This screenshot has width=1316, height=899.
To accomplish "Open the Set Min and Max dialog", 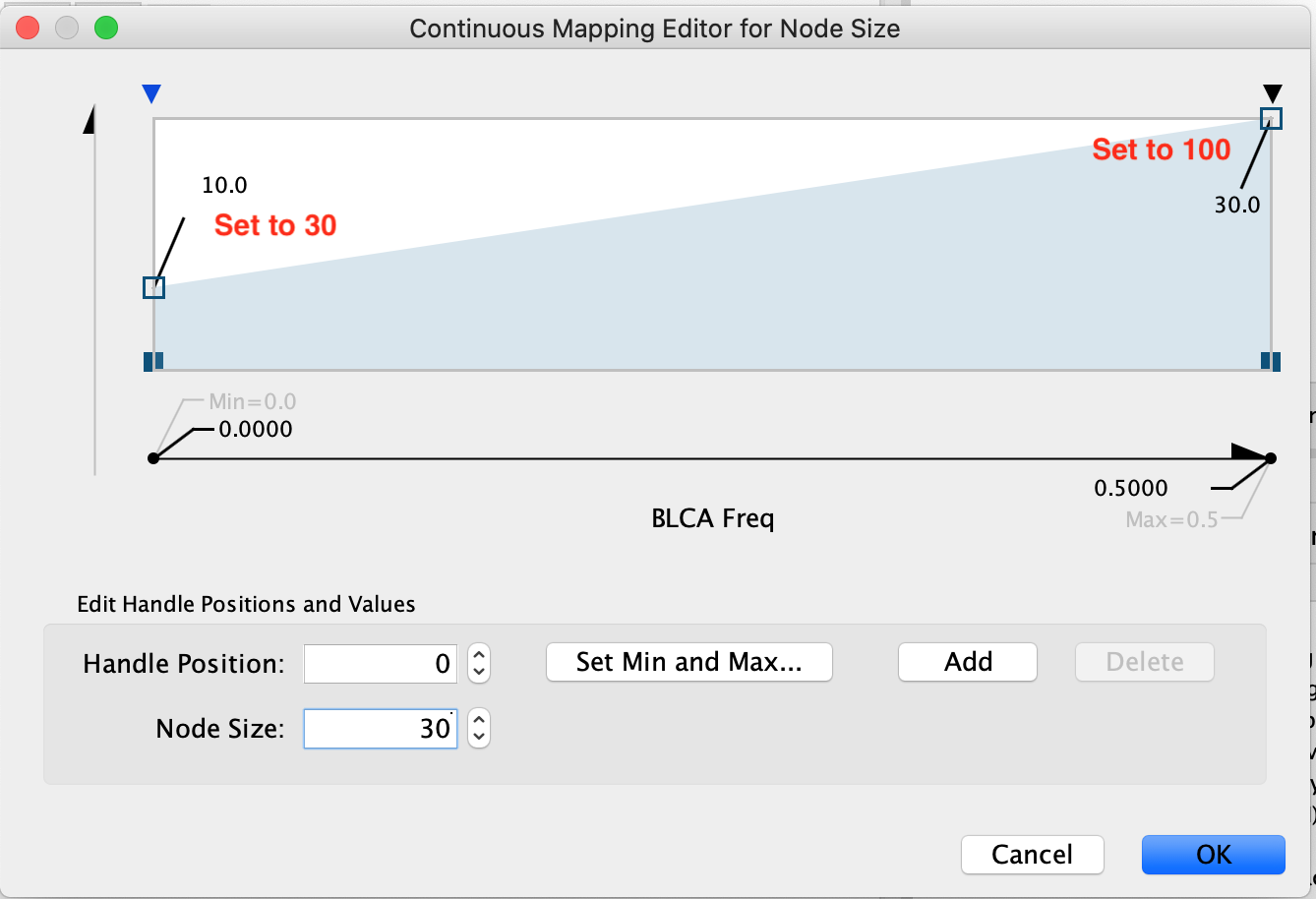I will pyautogui.click(x=688, y=662).
